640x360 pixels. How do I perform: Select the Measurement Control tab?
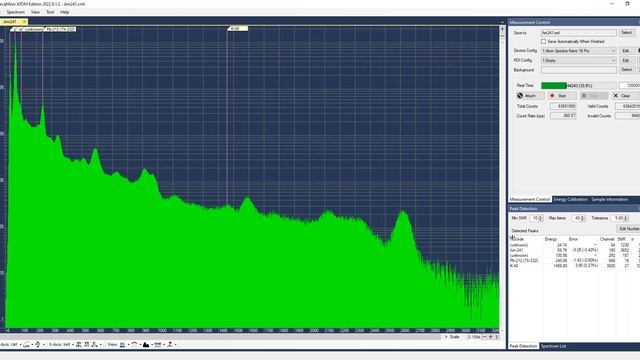pos(530,200)
